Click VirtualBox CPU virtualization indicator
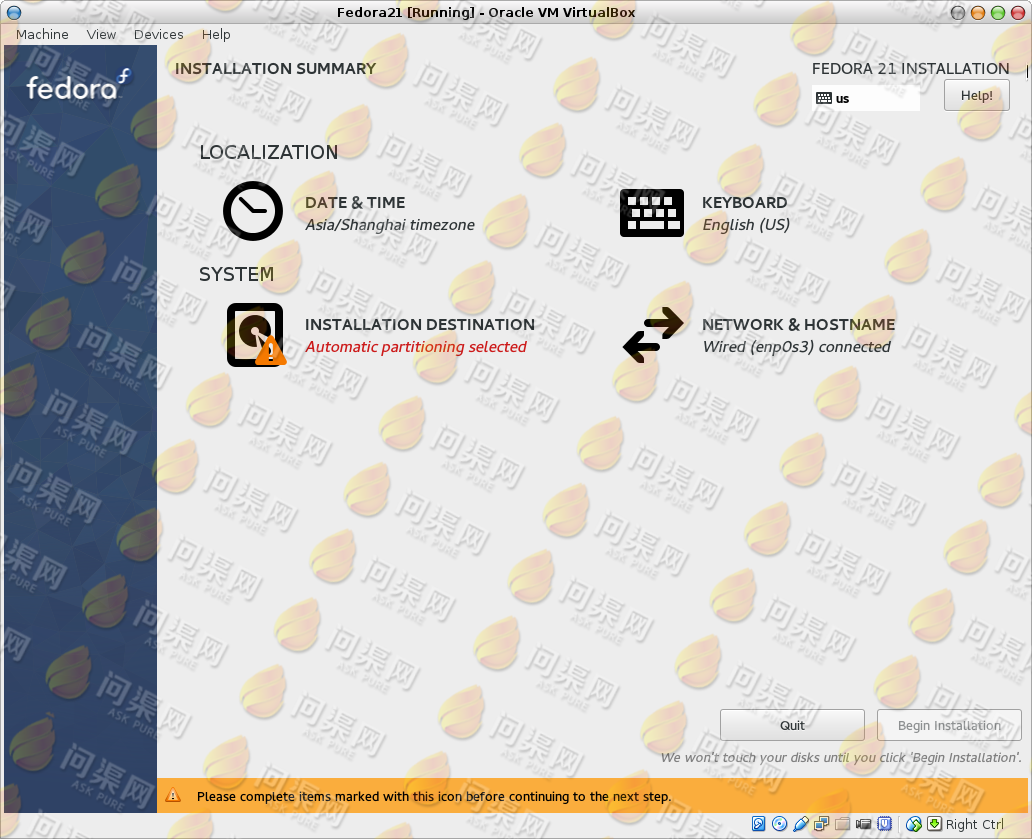Image resolution: width=1032 pixels, height=839 pixels. click(x=885, y=824)
